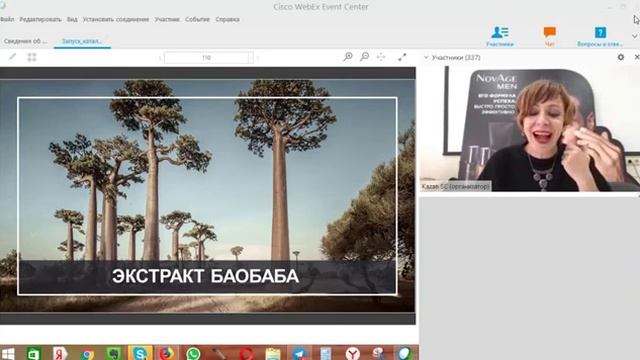Screen dimensions: 640x360
Task: Open the Установить соединение menu
Action: click(116, 19)
